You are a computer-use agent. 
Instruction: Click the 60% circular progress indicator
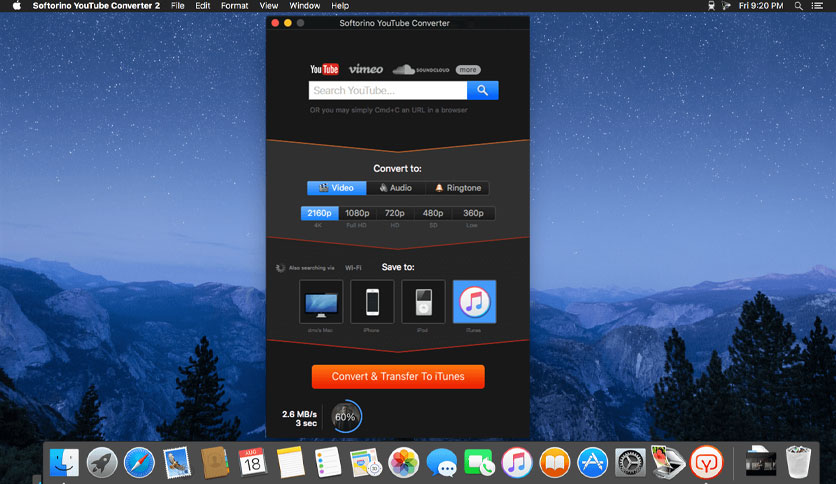[x=345, y=416]
